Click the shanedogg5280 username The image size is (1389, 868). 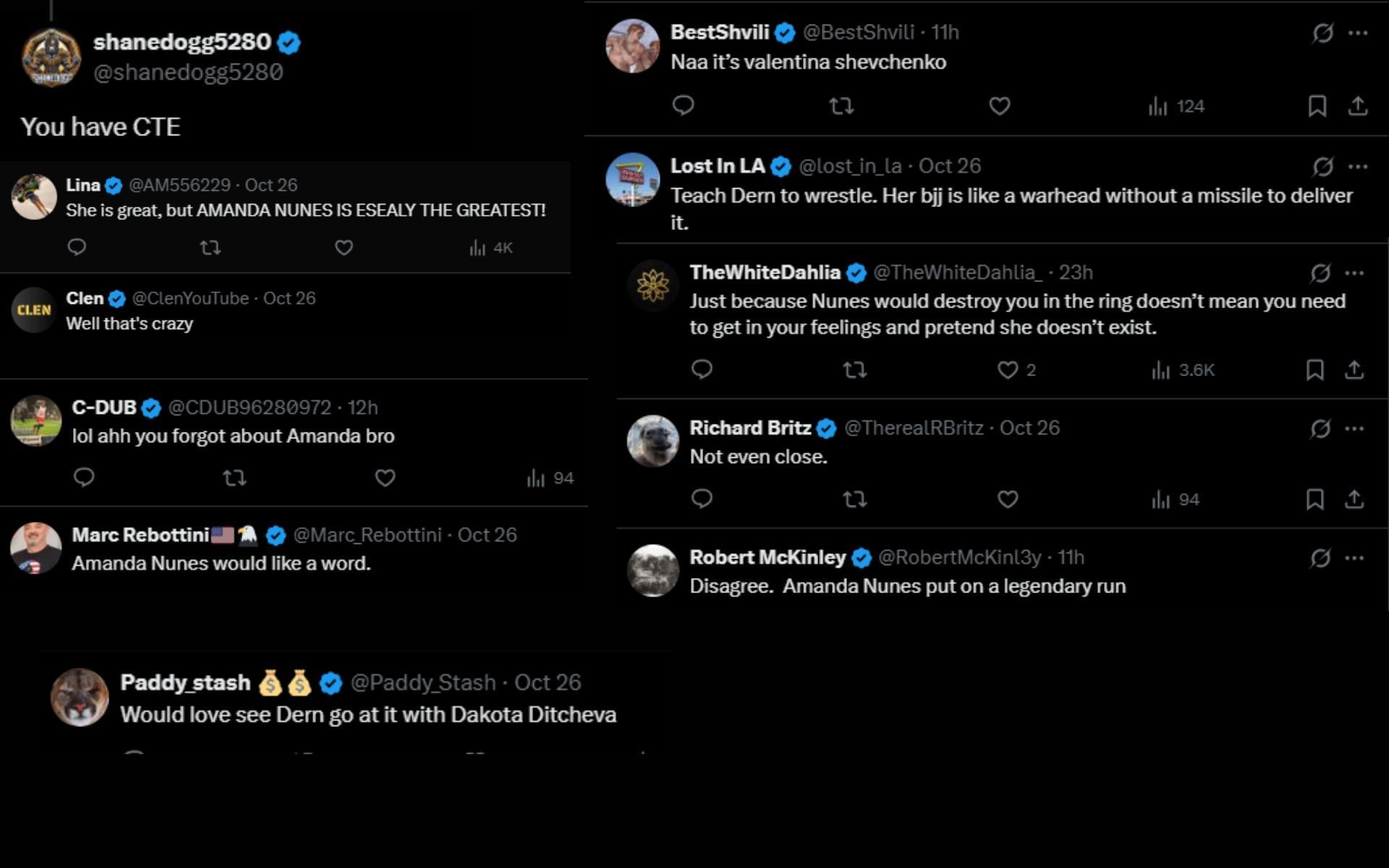(x=183, y=41)
